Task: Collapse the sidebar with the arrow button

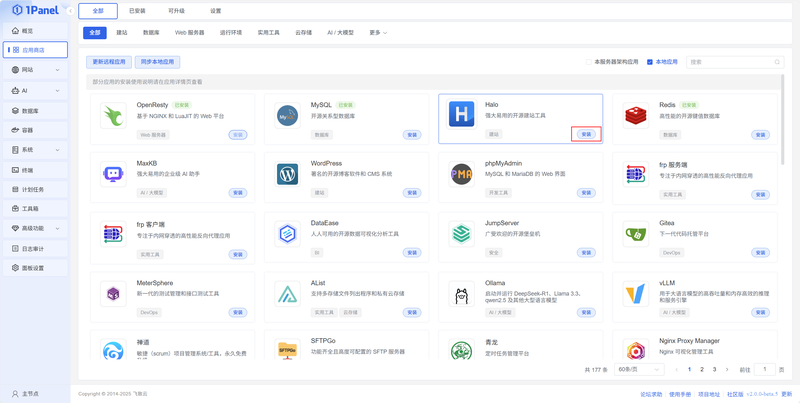Action: pyautogui.click(x=70, y=11)
